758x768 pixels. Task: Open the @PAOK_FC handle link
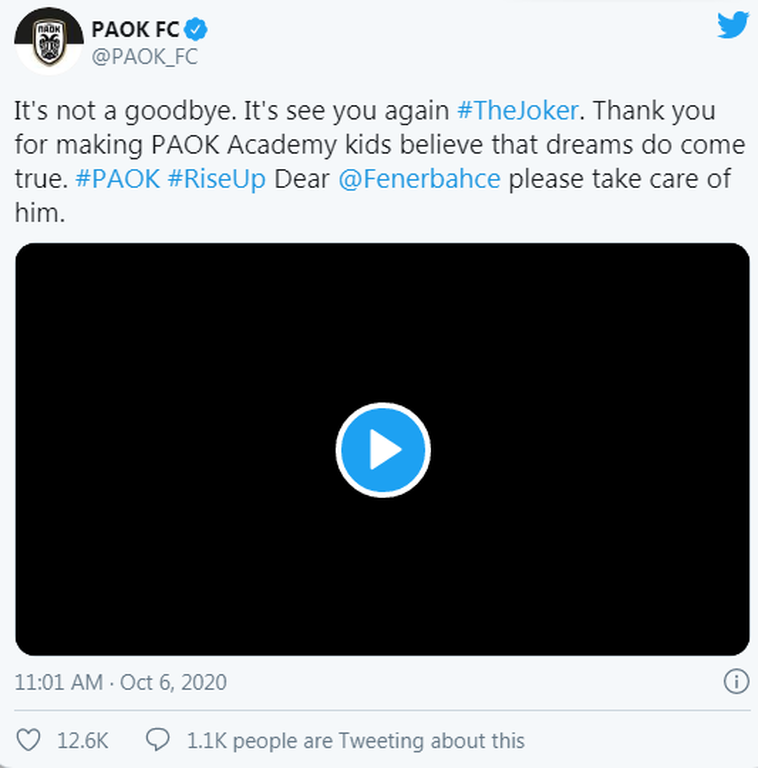144,57
